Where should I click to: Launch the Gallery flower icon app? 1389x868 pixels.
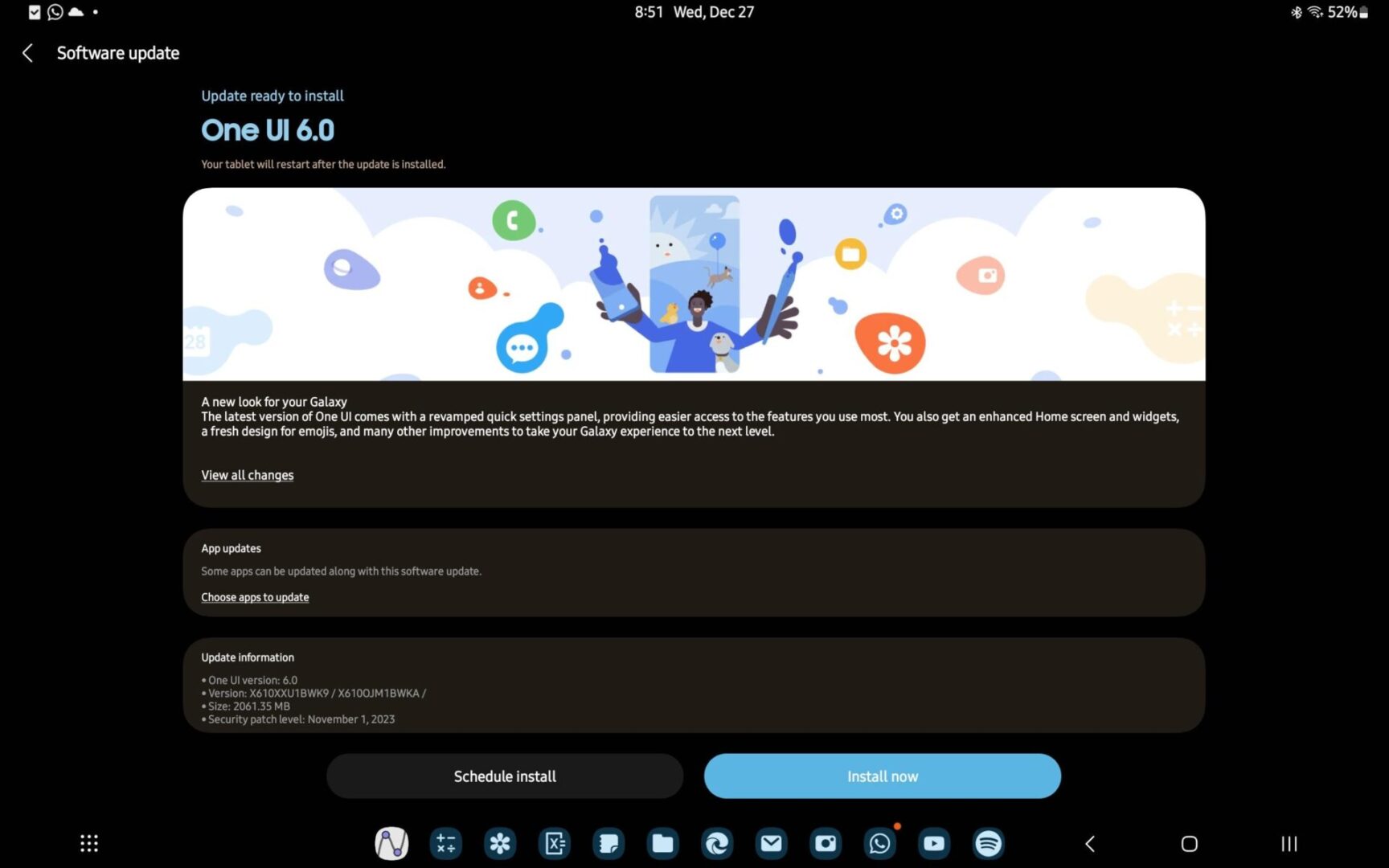pyautogui.click(x=500, y=843)
